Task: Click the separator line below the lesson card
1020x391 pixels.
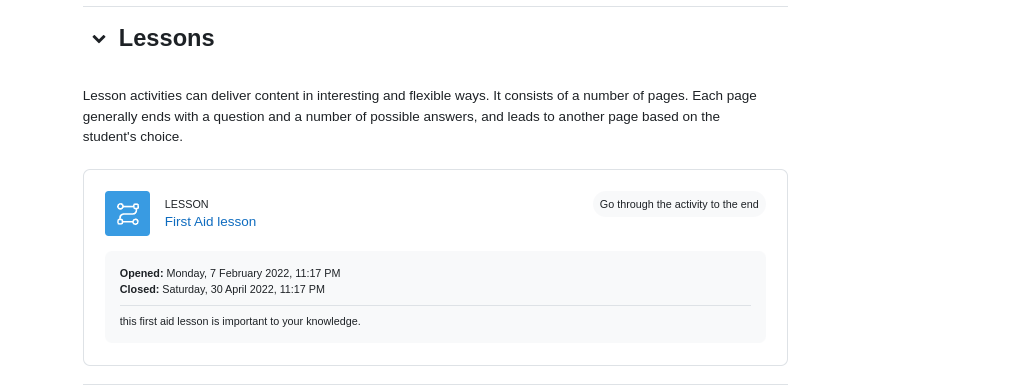Action: click(x=435, y=384)
